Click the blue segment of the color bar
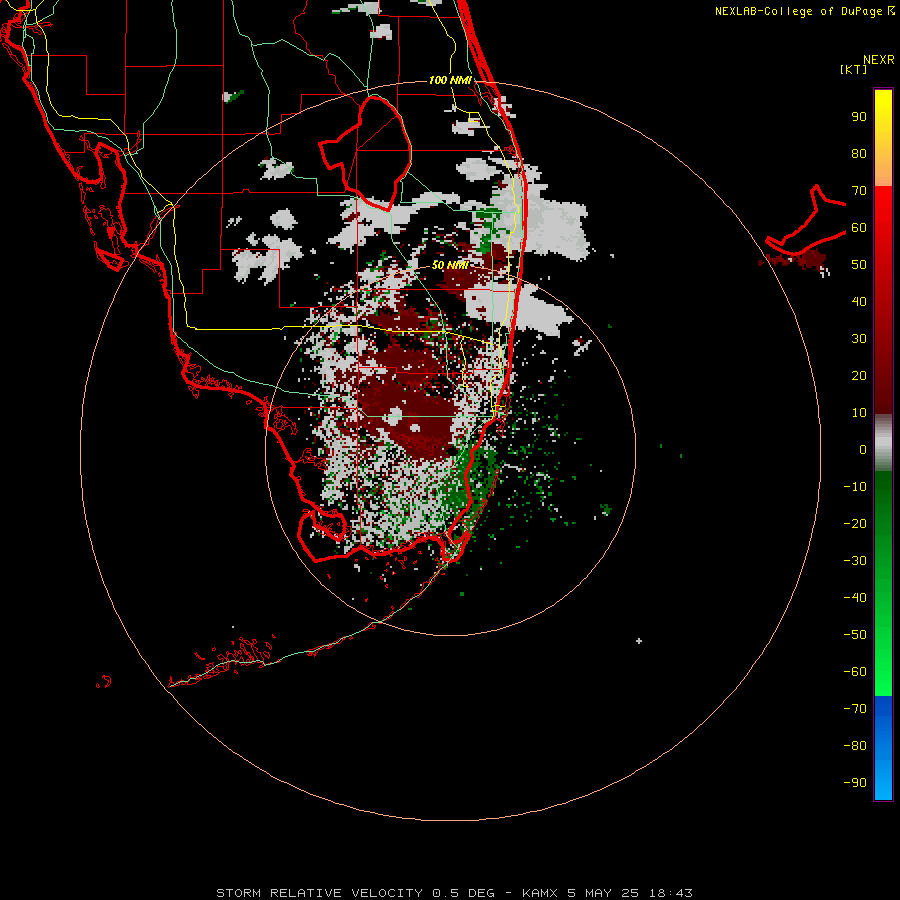The image size is (900, 900). point(883,748)
